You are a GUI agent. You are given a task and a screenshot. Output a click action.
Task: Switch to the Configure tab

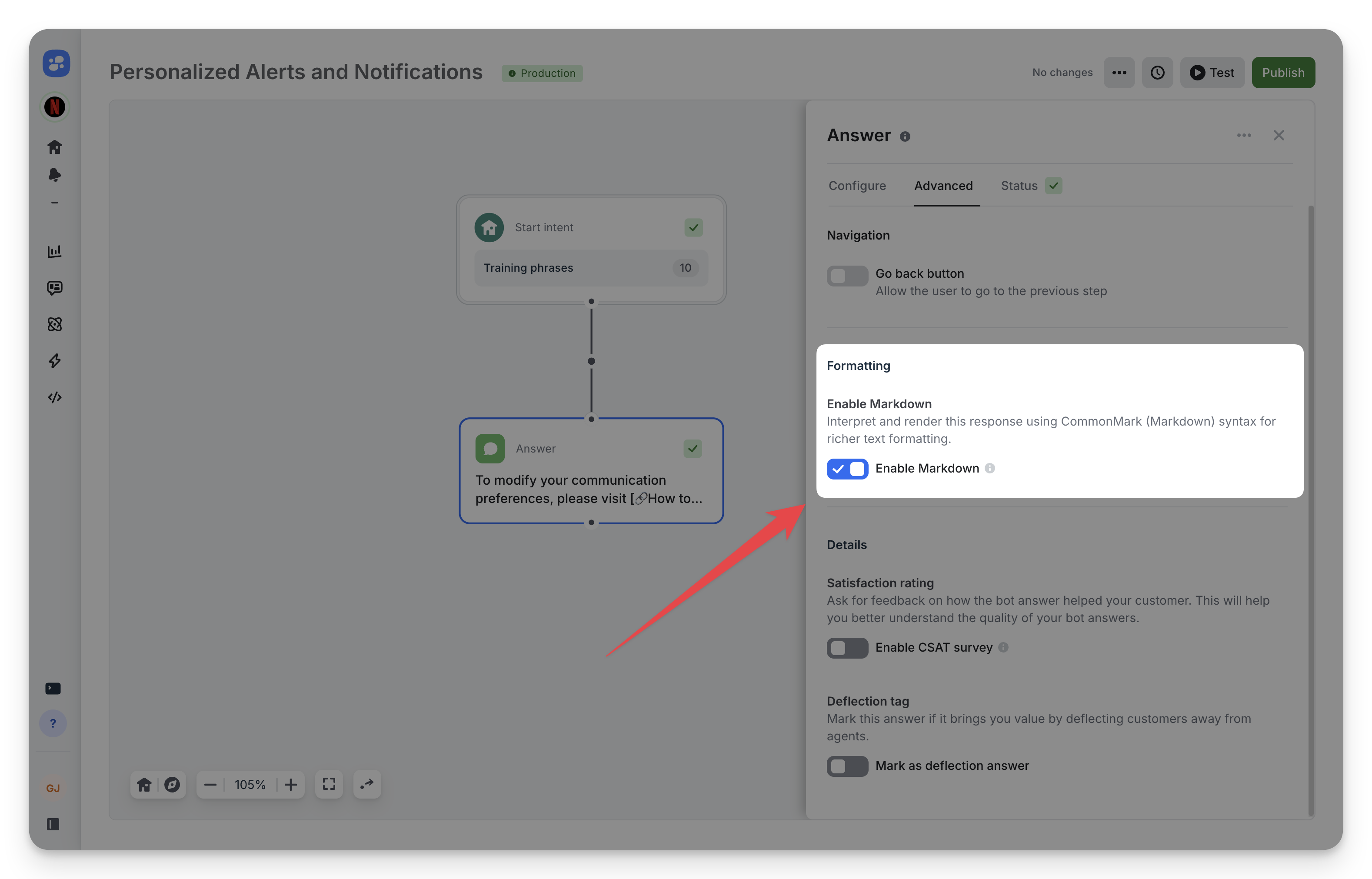point(857,186)
